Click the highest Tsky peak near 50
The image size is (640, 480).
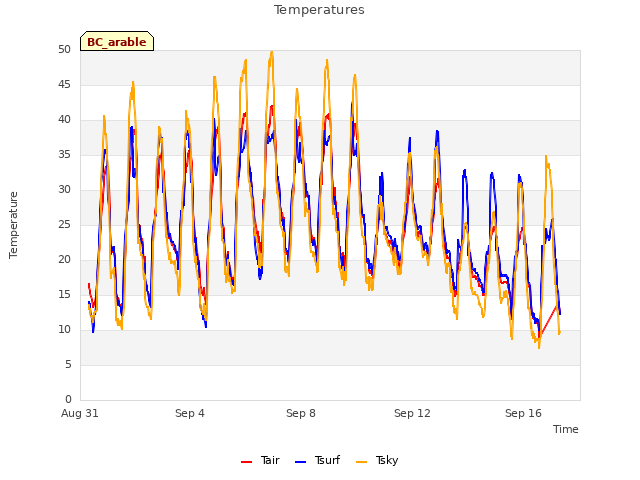click(271, 52)
